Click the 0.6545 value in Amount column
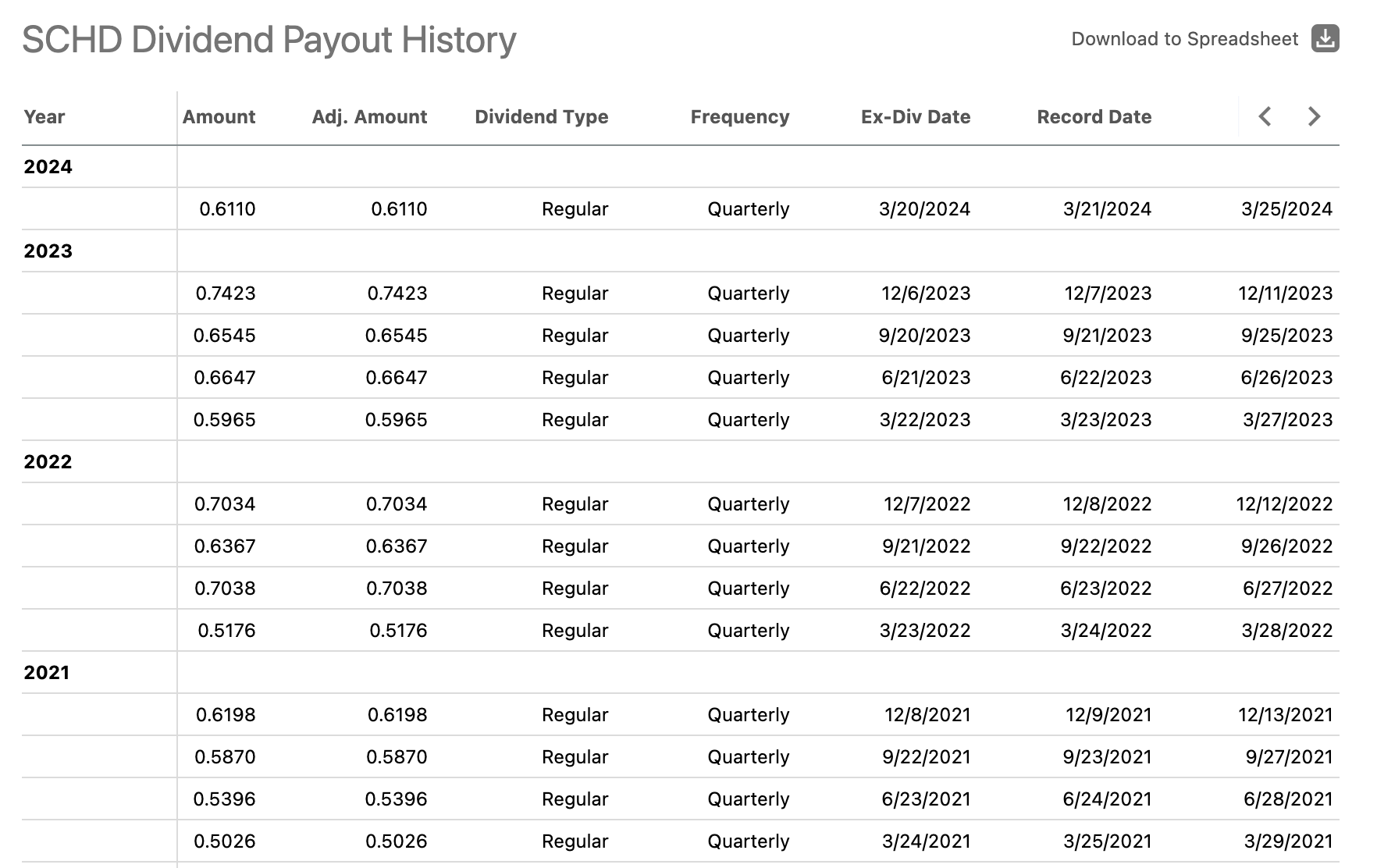The image size is (1377, 868). 224,336
